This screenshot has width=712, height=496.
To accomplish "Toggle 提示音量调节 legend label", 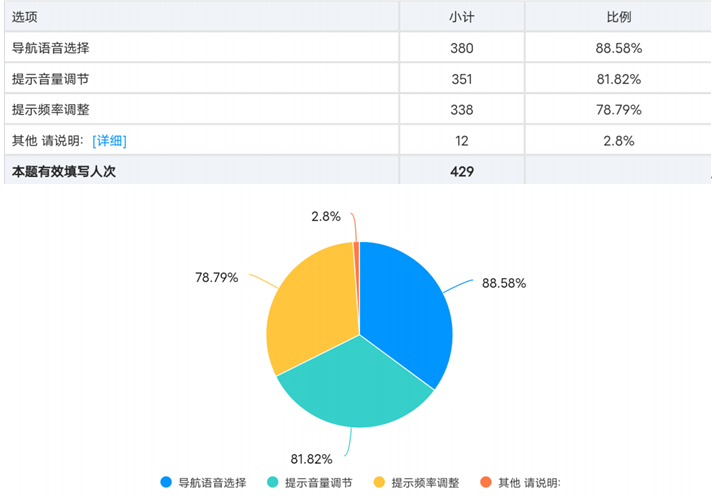I will pos(318,482).
